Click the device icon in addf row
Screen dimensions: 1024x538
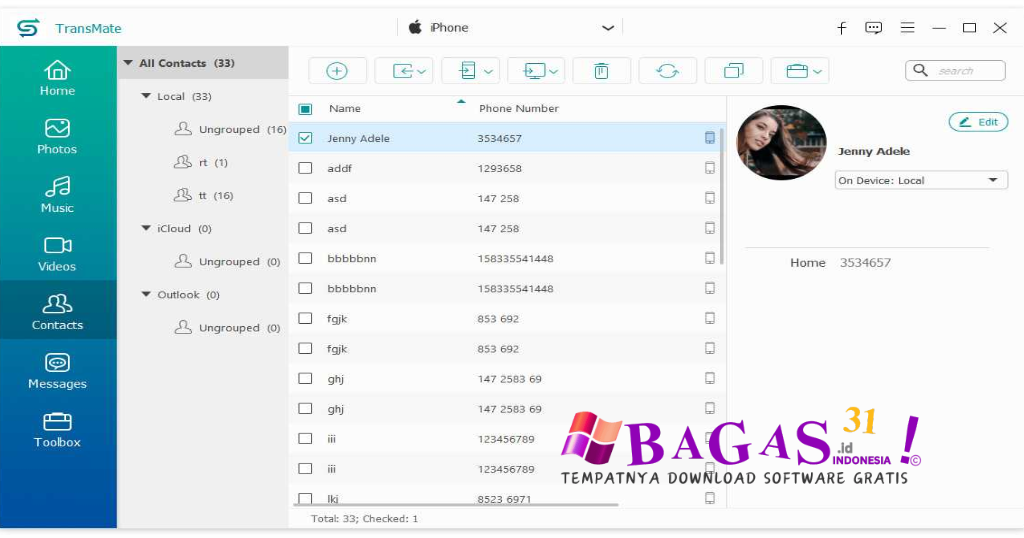coord(710,168)
